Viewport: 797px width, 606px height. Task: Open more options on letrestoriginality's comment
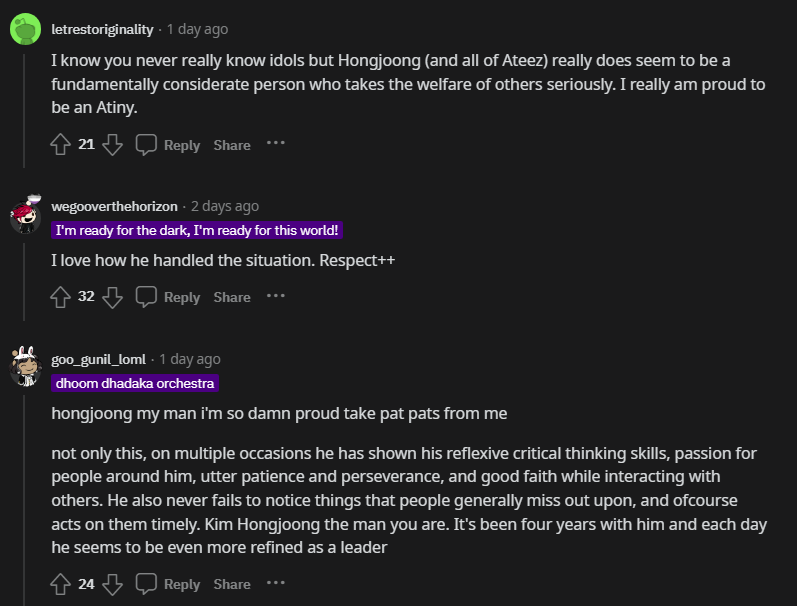pyautogui.click(x=275, y=144)
